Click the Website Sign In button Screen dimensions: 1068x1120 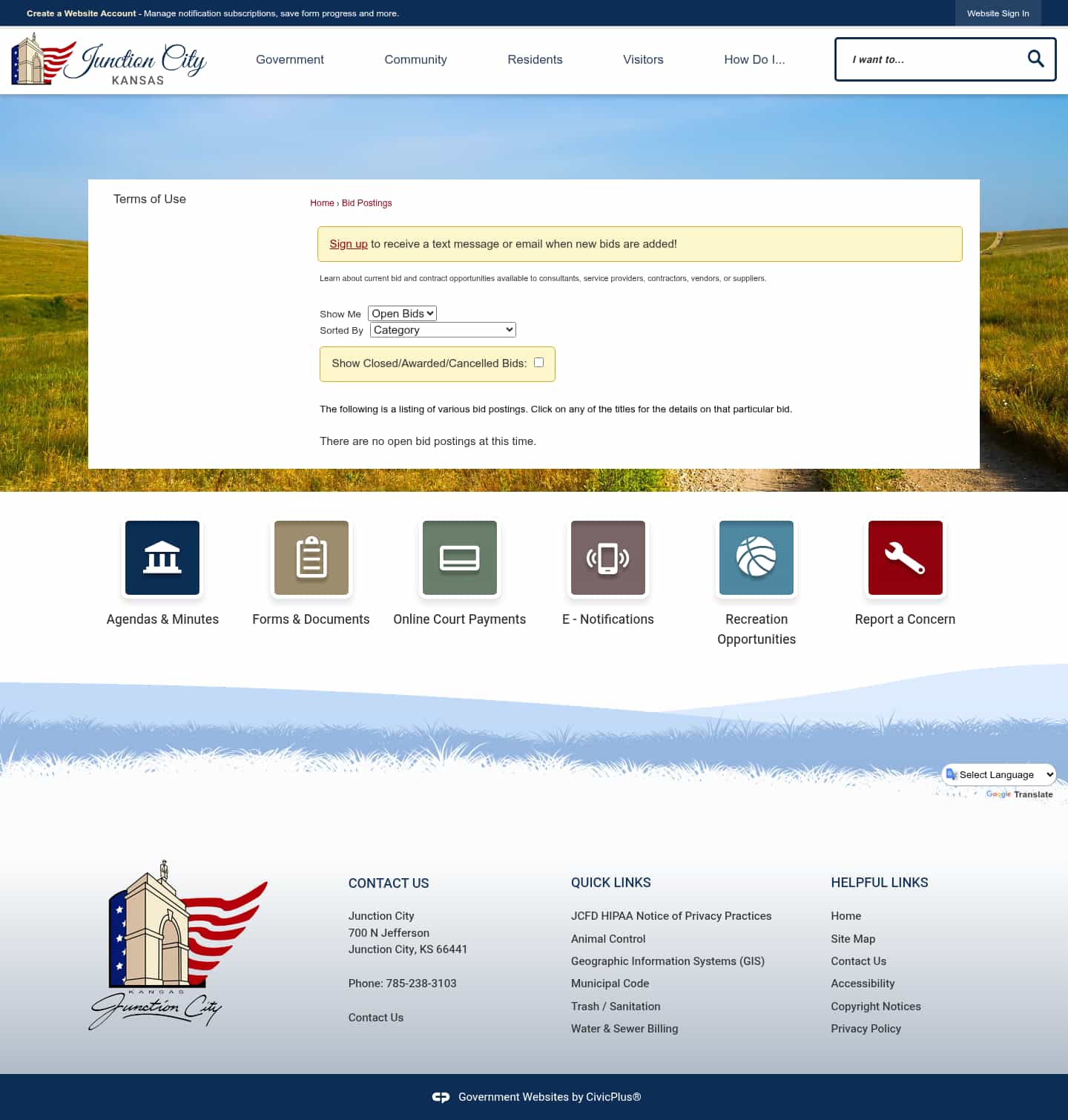tap(998, 13)
